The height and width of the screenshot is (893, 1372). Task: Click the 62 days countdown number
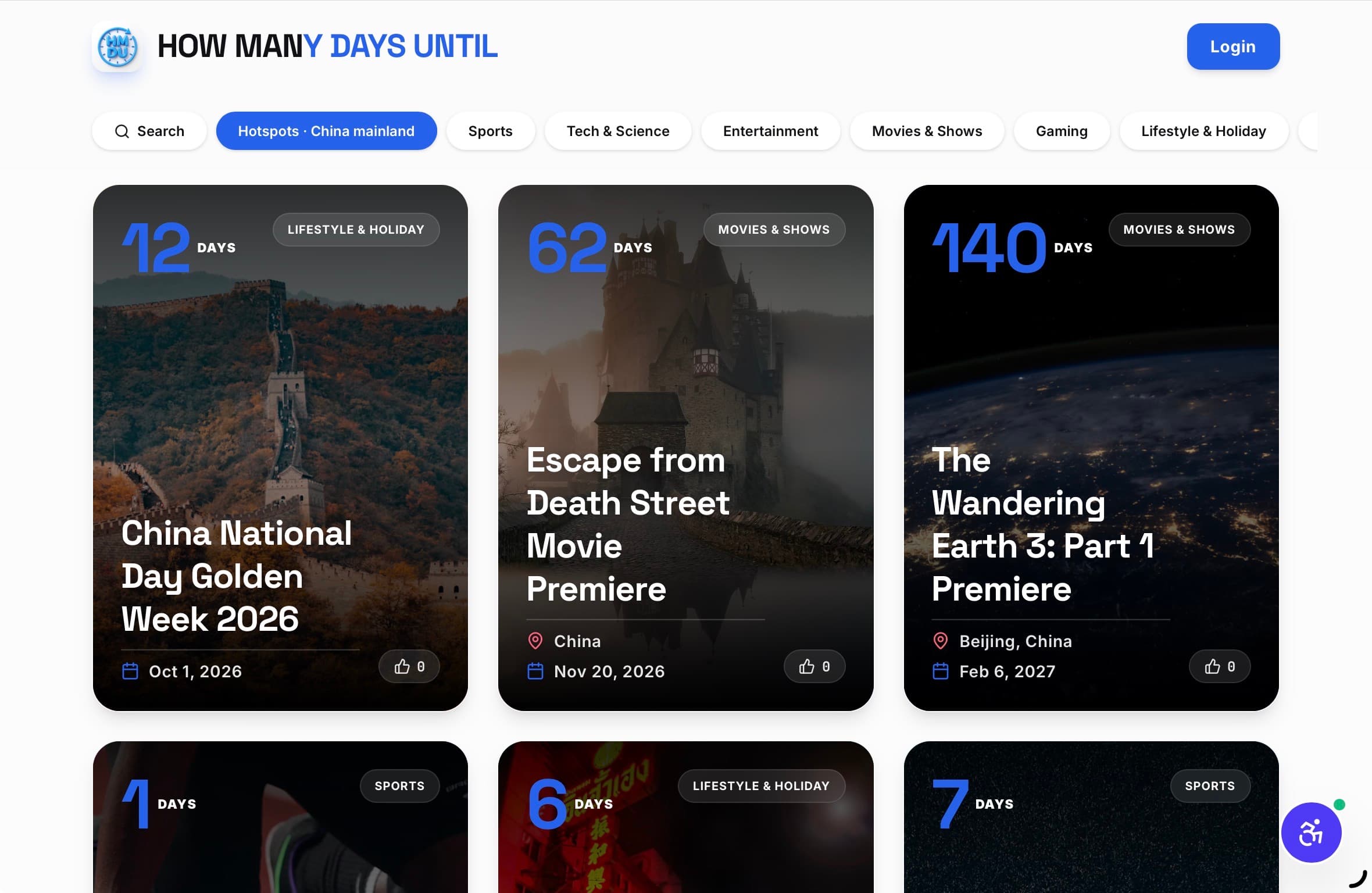point(567,248)
